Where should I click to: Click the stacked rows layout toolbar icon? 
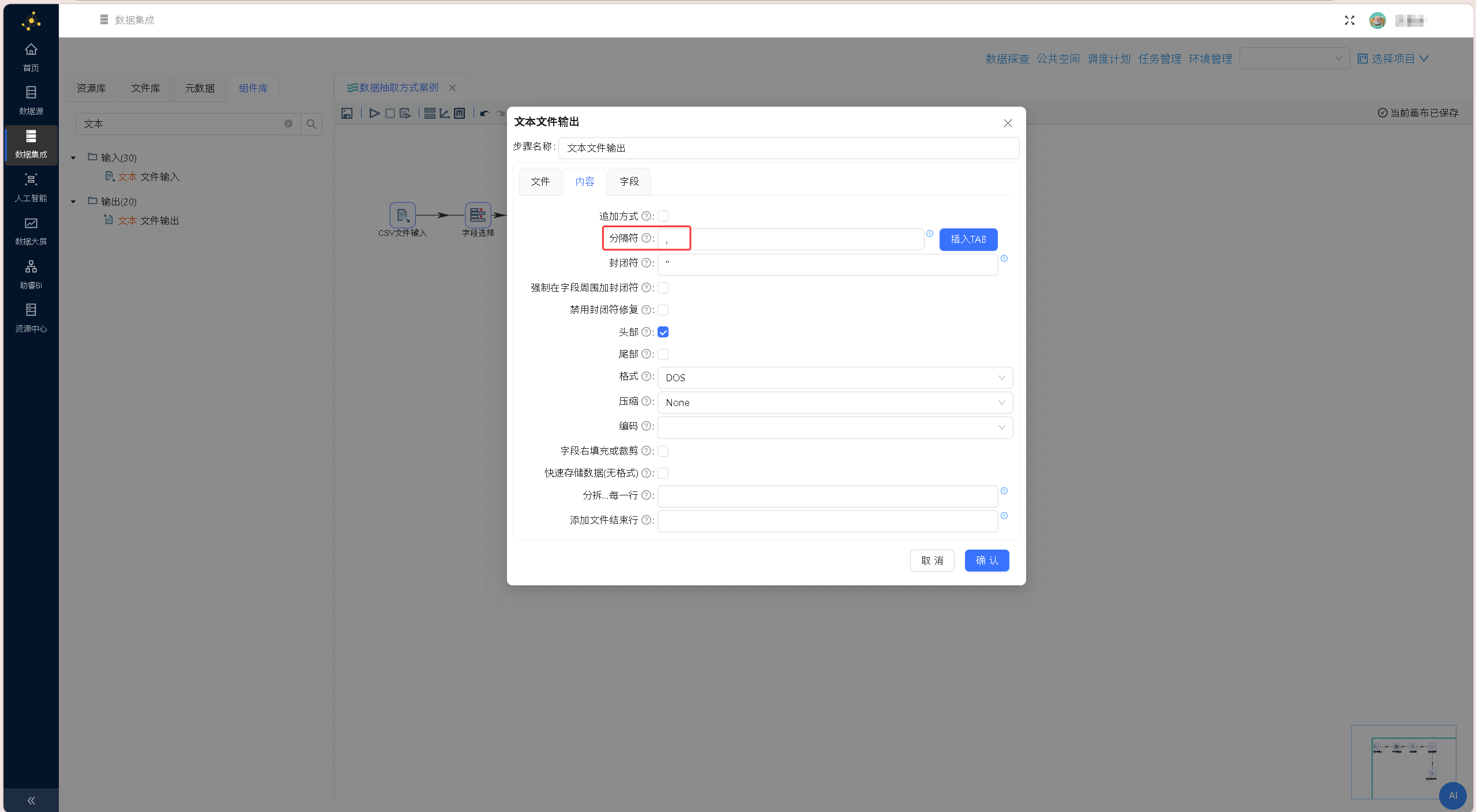coord(430,113)
